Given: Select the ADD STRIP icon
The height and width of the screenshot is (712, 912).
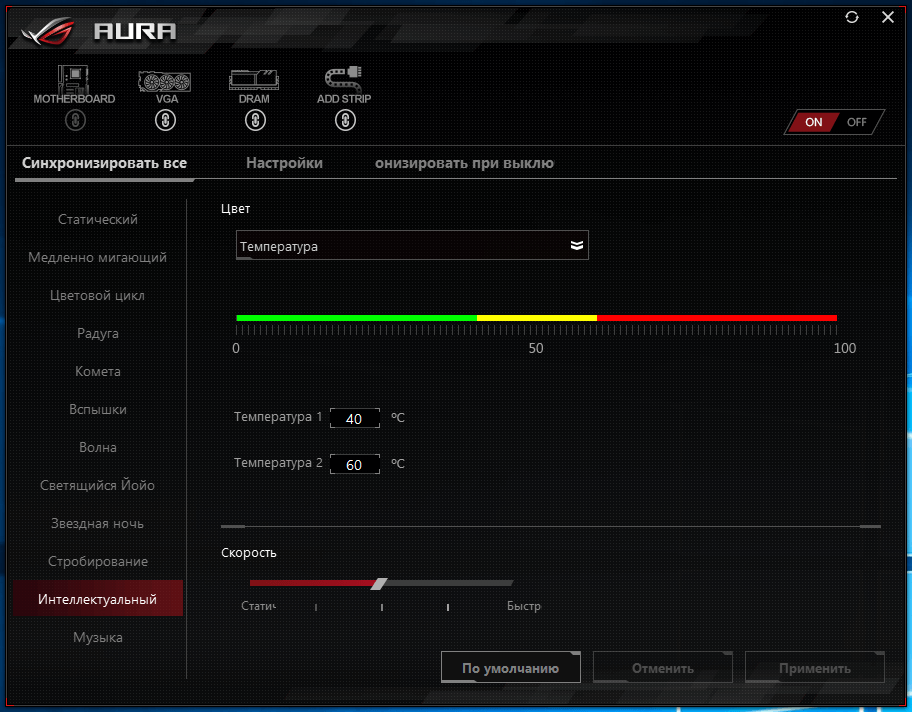Looking at the screenshot, I should 344,80.
